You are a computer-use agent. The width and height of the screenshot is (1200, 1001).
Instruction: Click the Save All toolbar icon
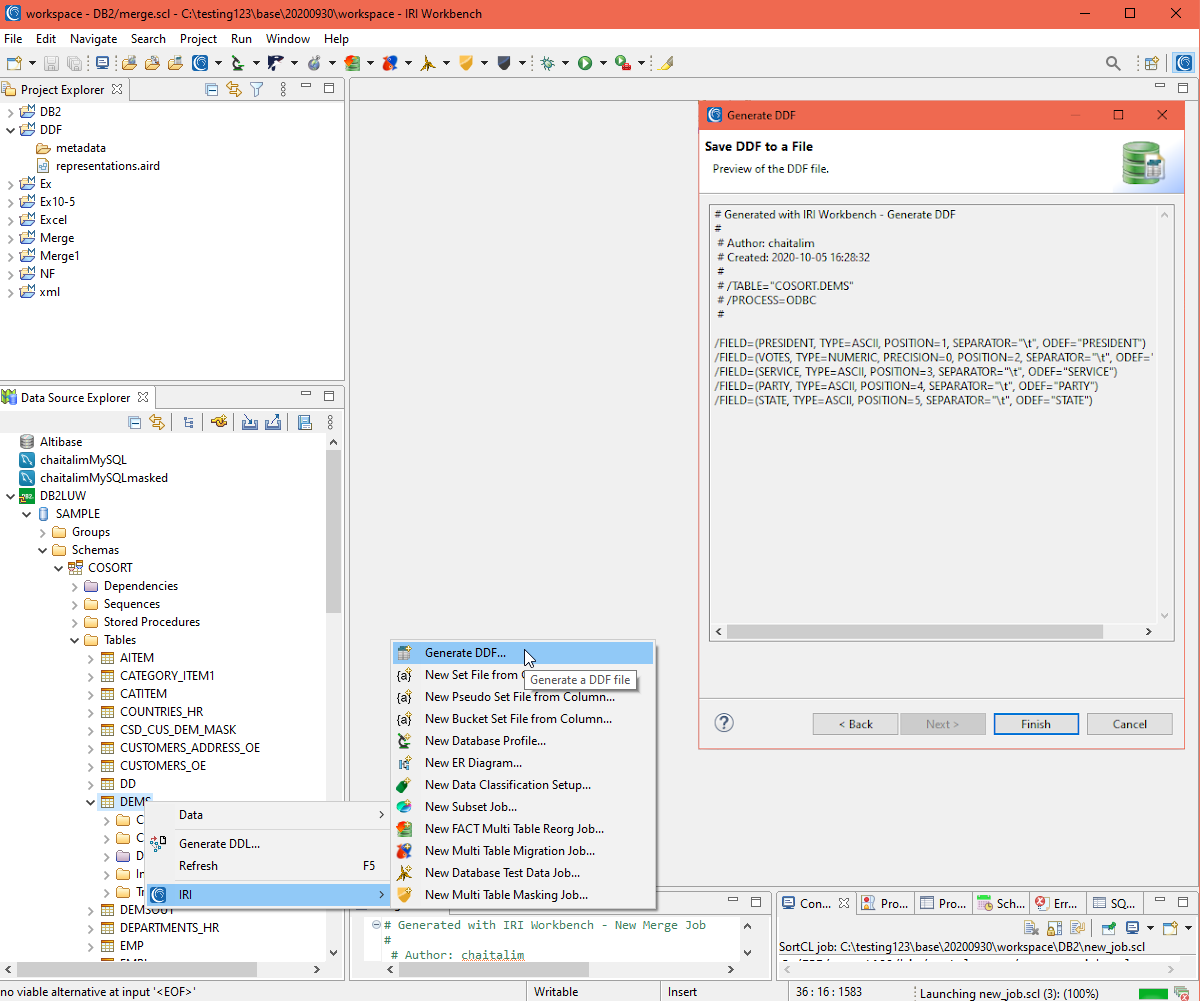tap(75, 63)
